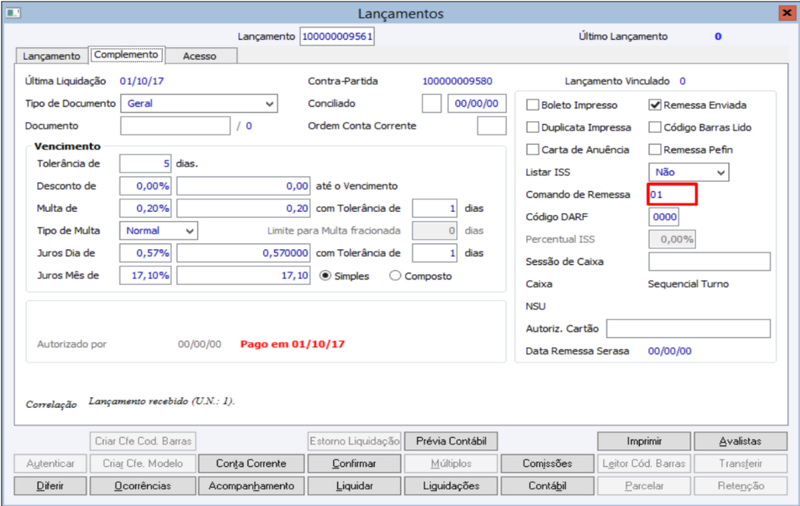
Task: Edit Juros Dia tolerance days field
Action: 435,253
